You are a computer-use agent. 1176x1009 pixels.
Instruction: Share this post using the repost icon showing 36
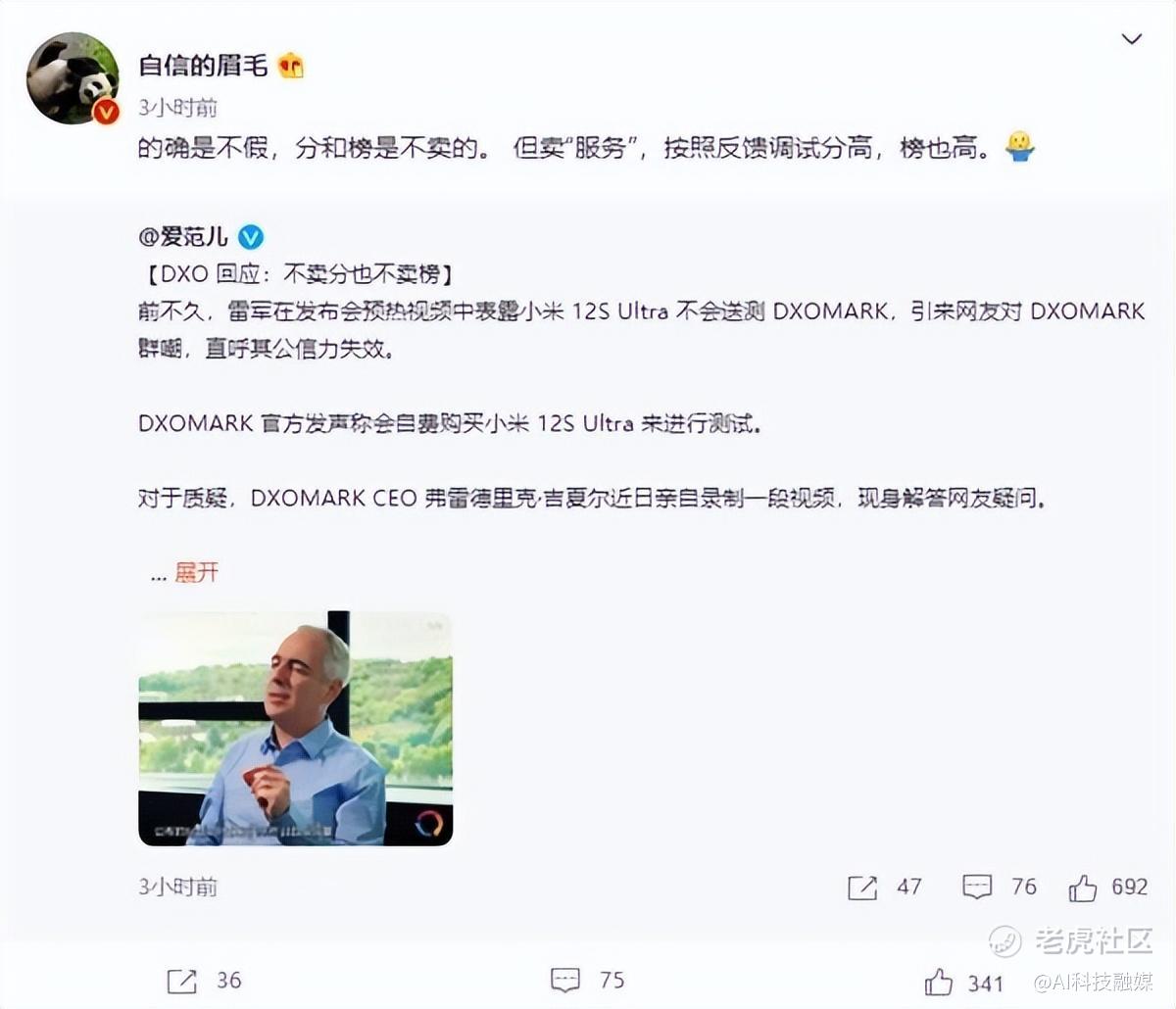(205, 981)
